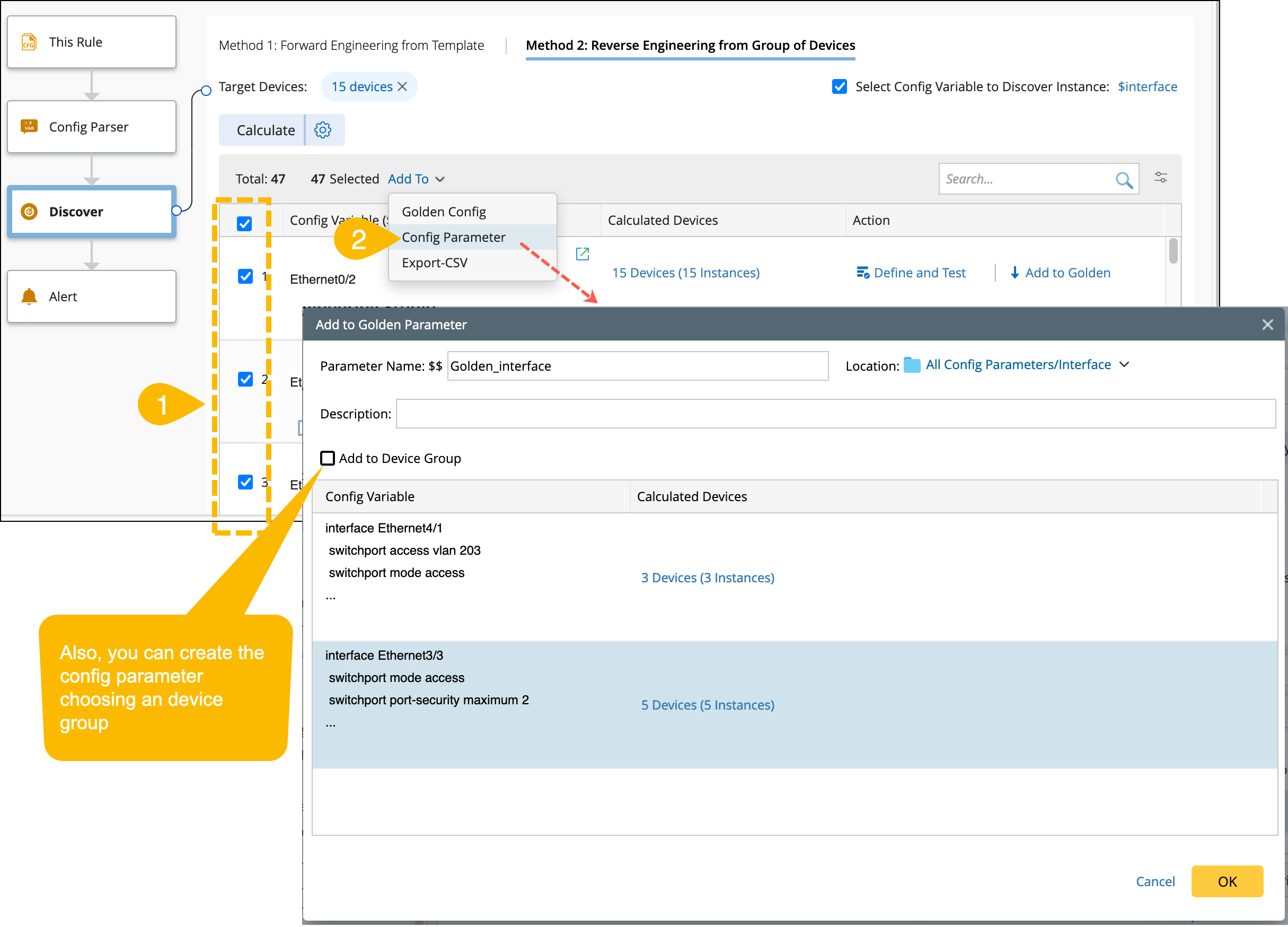This screenshot has width=1288, height=927.
Task: Click the Calculate settings gear icon
Action: pyautogui.click(x=323, y=129)
